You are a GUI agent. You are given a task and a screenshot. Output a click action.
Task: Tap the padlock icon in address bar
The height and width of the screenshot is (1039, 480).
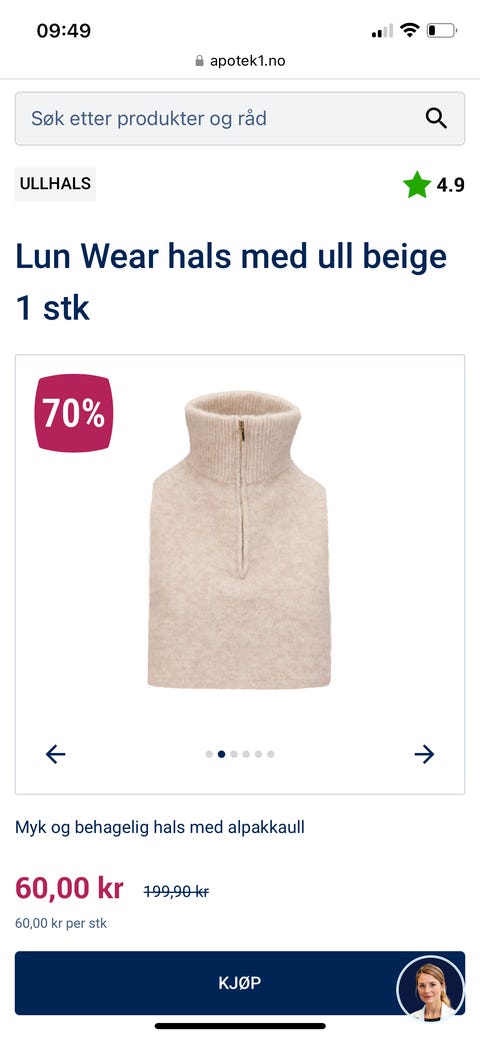pos(200,61)
